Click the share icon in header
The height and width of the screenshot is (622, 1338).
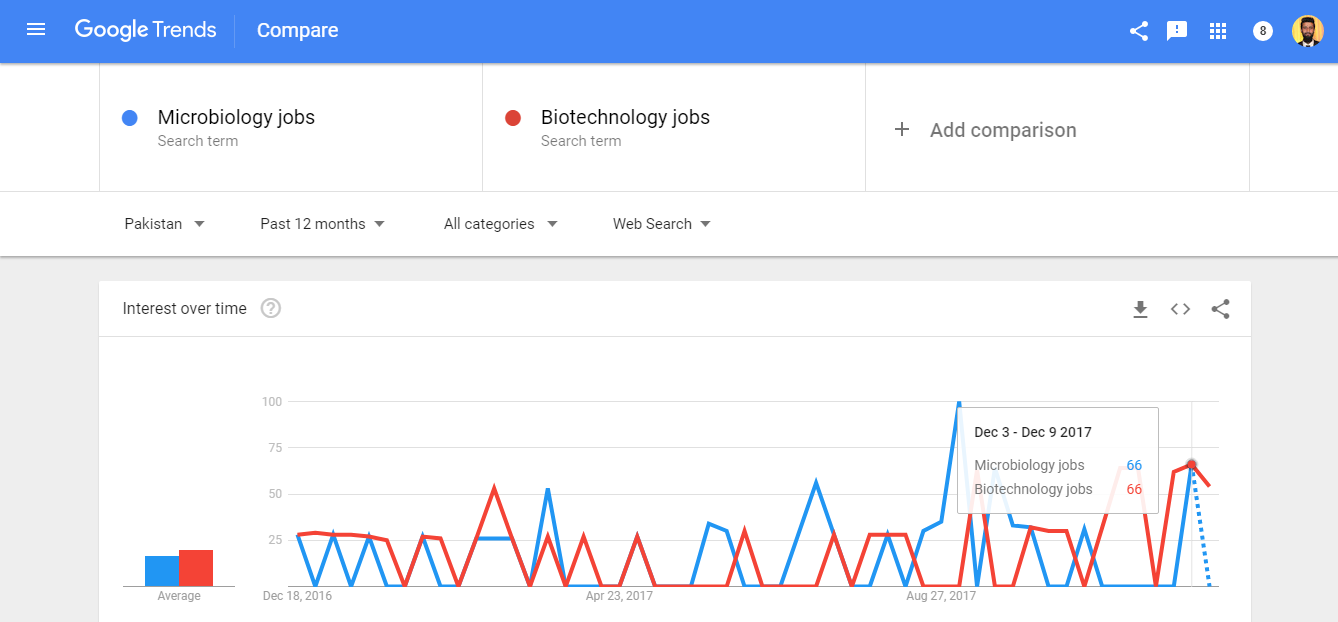[1138, 31]
